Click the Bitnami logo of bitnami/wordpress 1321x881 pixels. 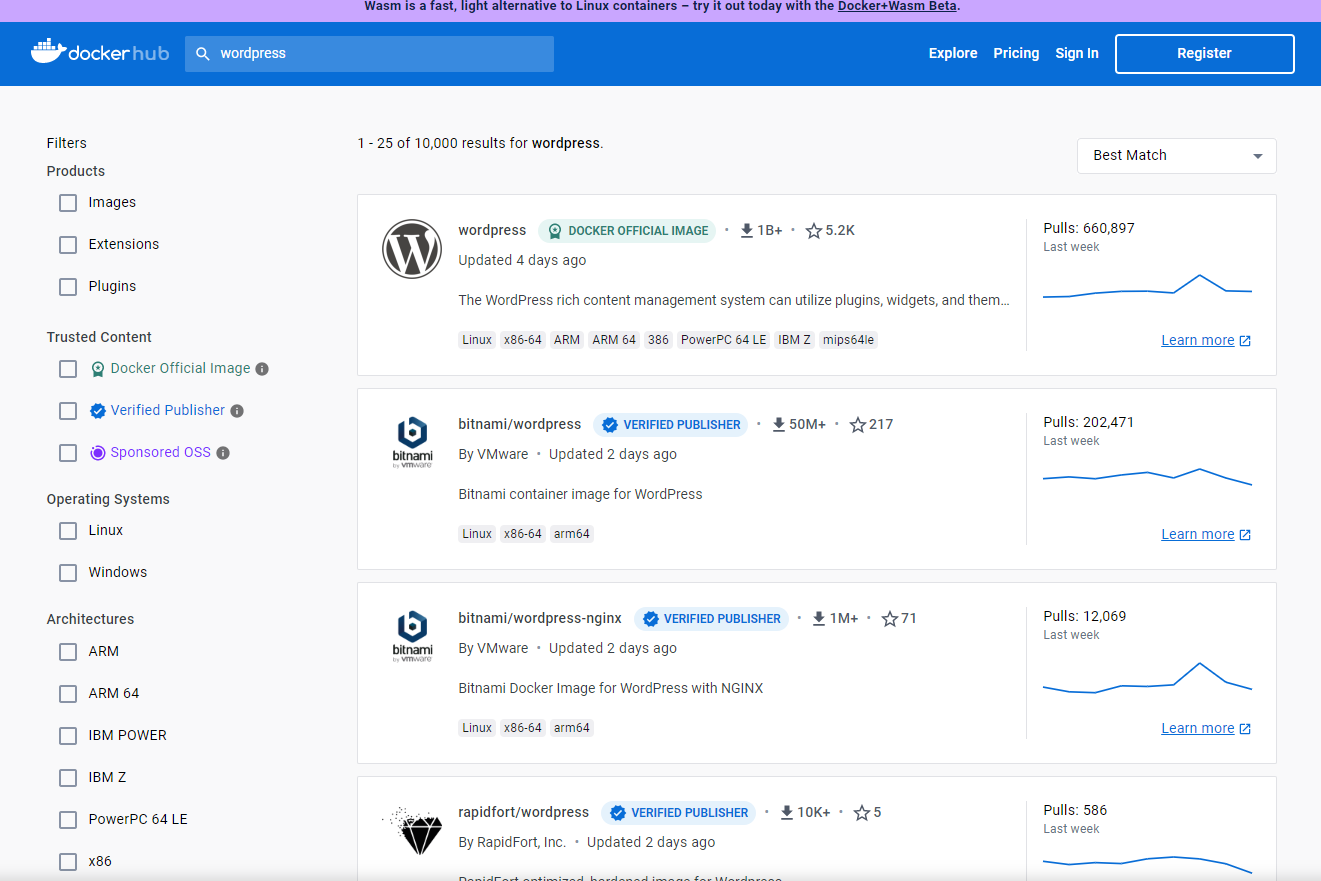[x=412, y=443]
